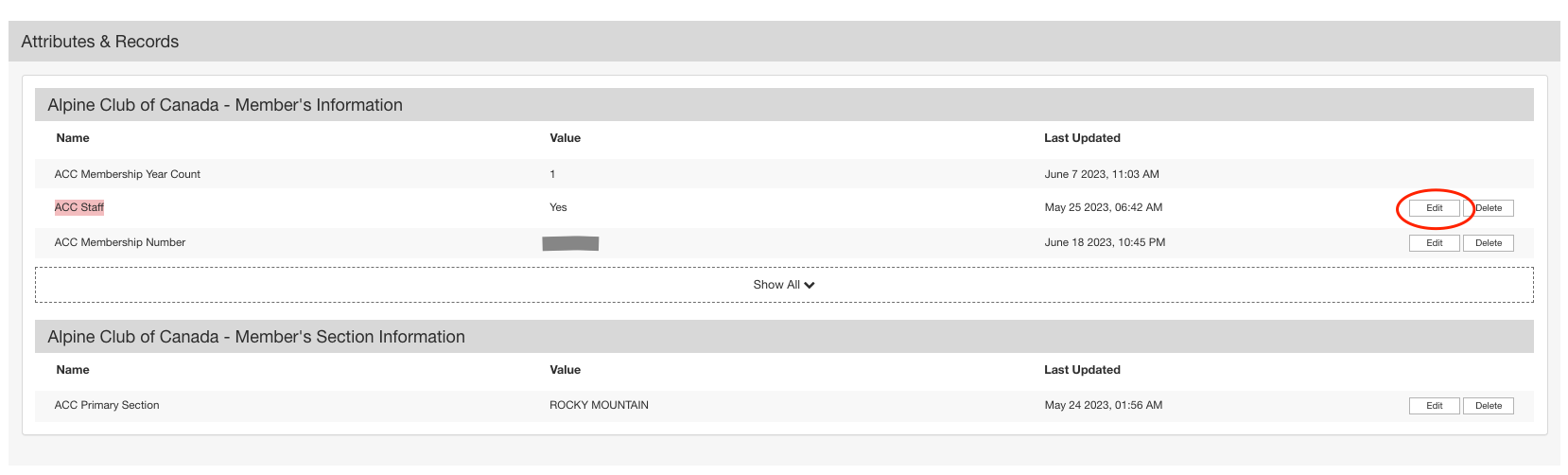Delete the ACC Staff attribute
This screenshot has height=475, width=1568.
coord(1489,208)
